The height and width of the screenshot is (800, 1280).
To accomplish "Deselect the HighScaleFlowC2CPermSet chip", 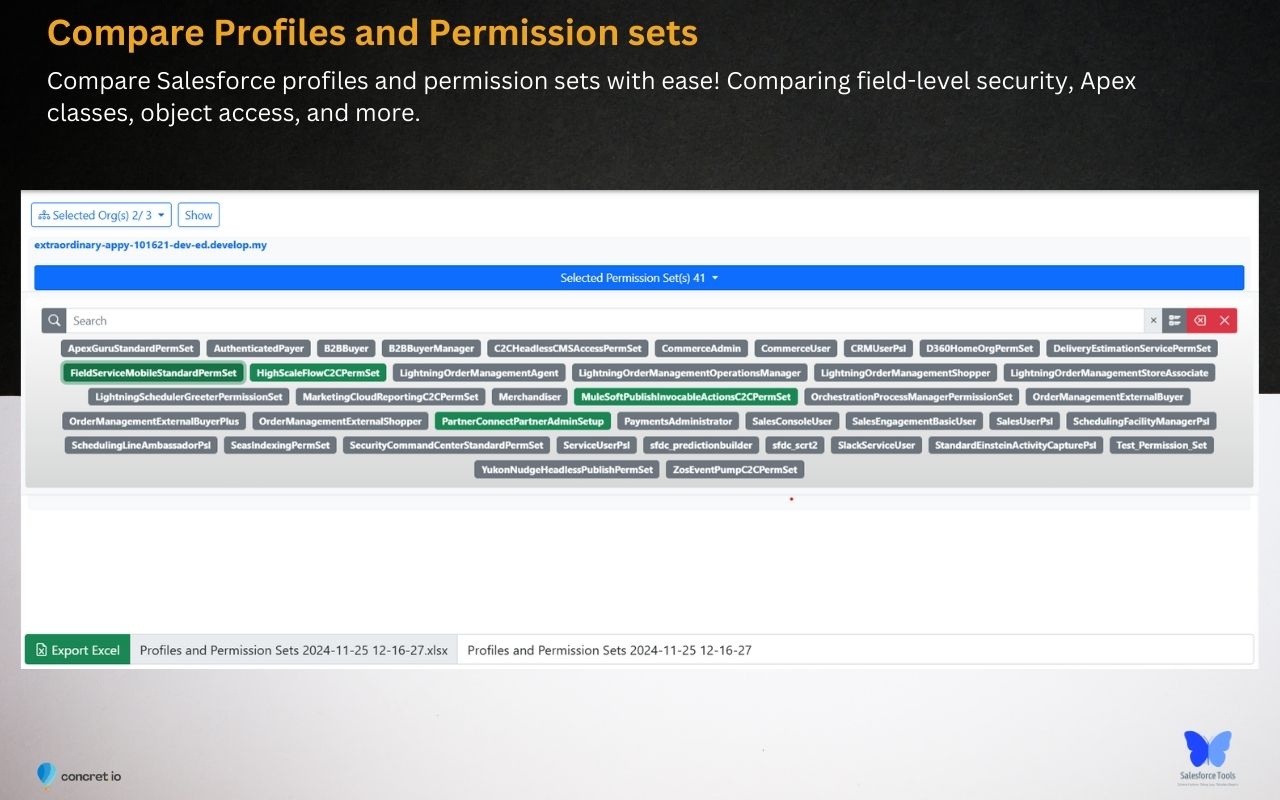I will 318,372.
